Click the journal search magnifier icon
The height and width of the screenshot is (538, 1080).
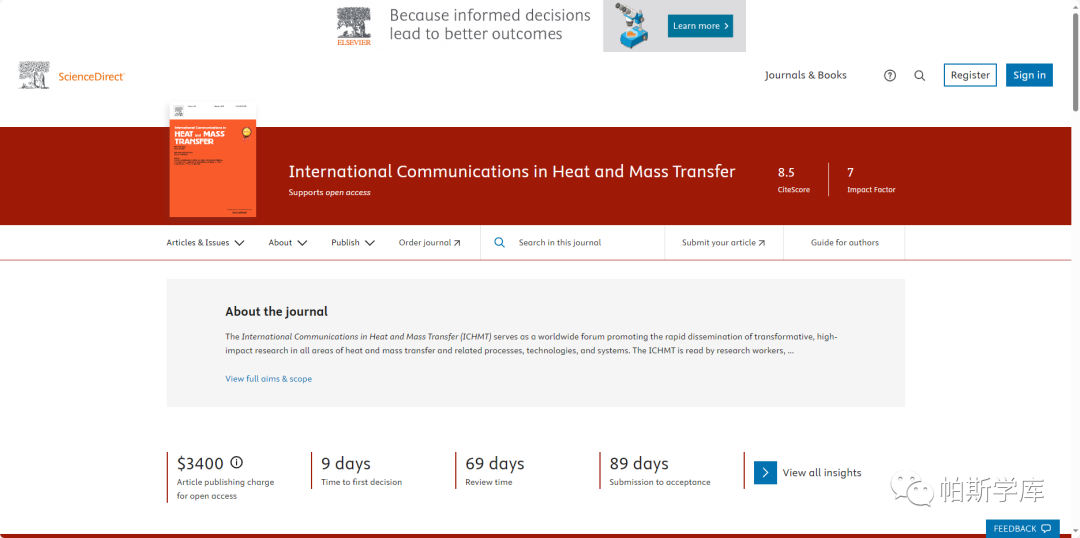pyautogui.click(x=500, y=242)
